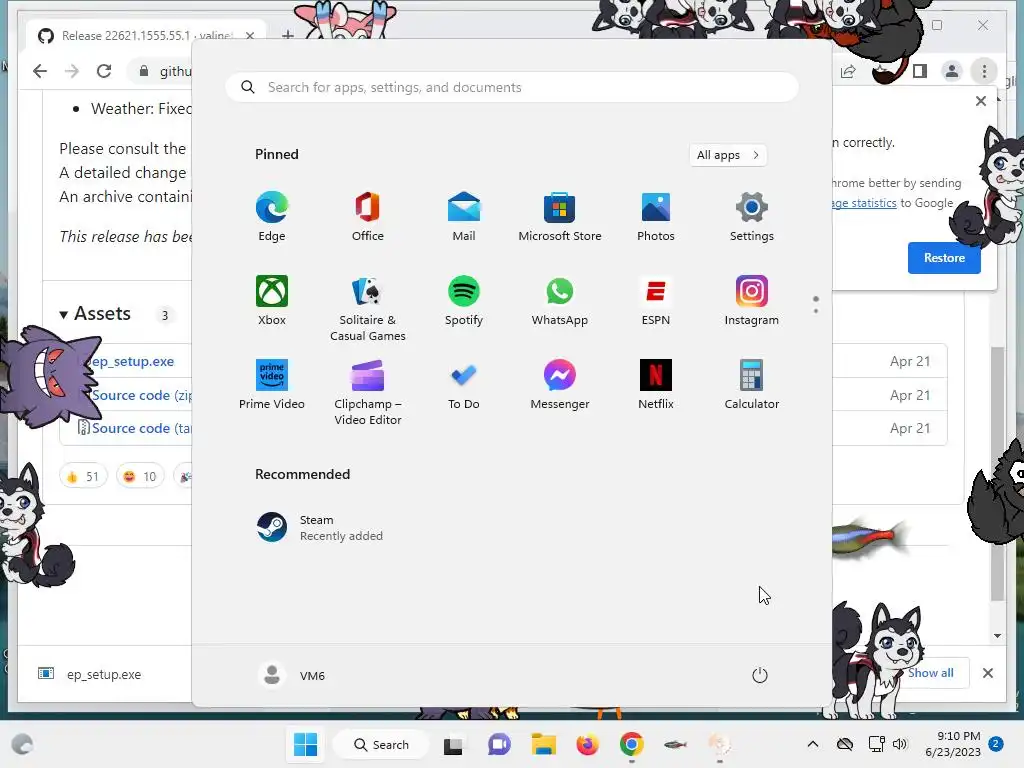Launch the To Do app
This screenshot has height=768, width=1024.
click(464, 385)
